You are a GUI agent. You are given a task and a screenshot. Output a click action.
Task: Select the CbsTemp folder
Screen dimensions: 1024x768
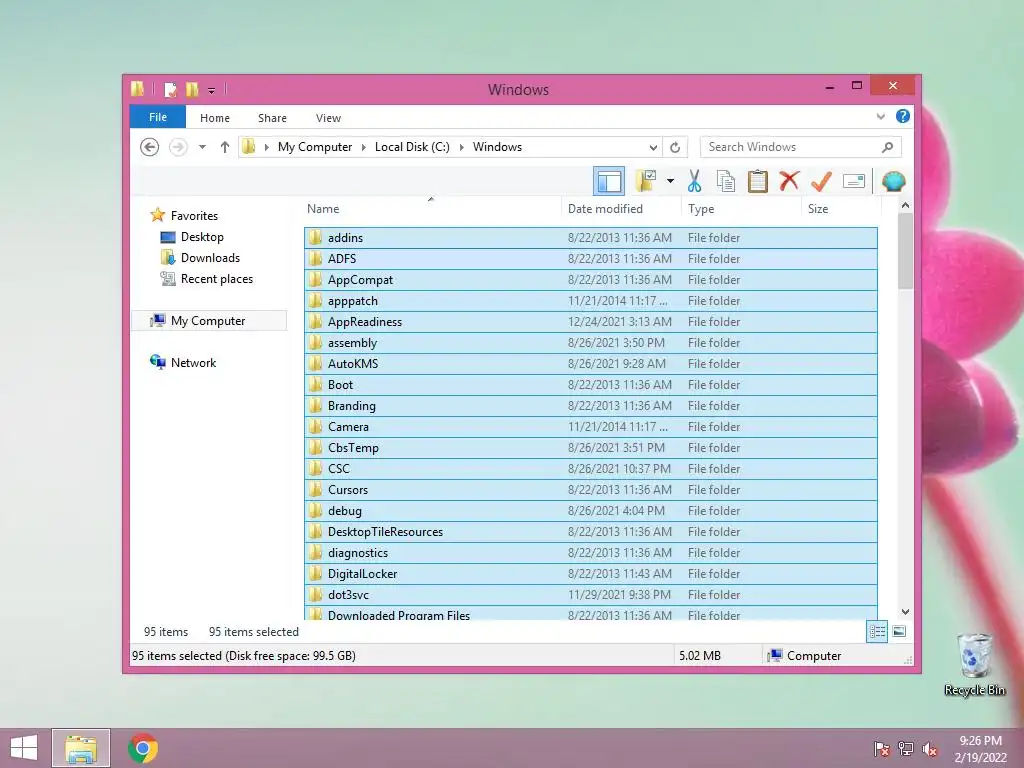590,447
